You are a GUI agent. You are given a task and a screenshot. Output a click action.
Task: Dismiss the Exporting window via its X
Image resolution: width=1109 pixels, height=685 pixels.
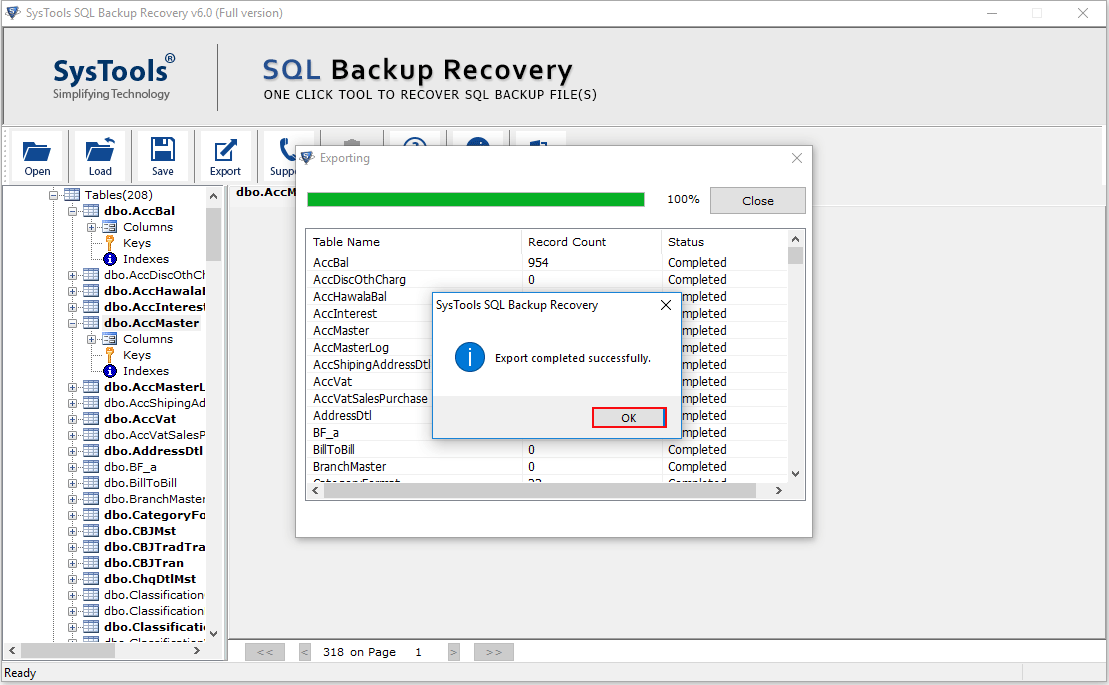coord(797,158)
